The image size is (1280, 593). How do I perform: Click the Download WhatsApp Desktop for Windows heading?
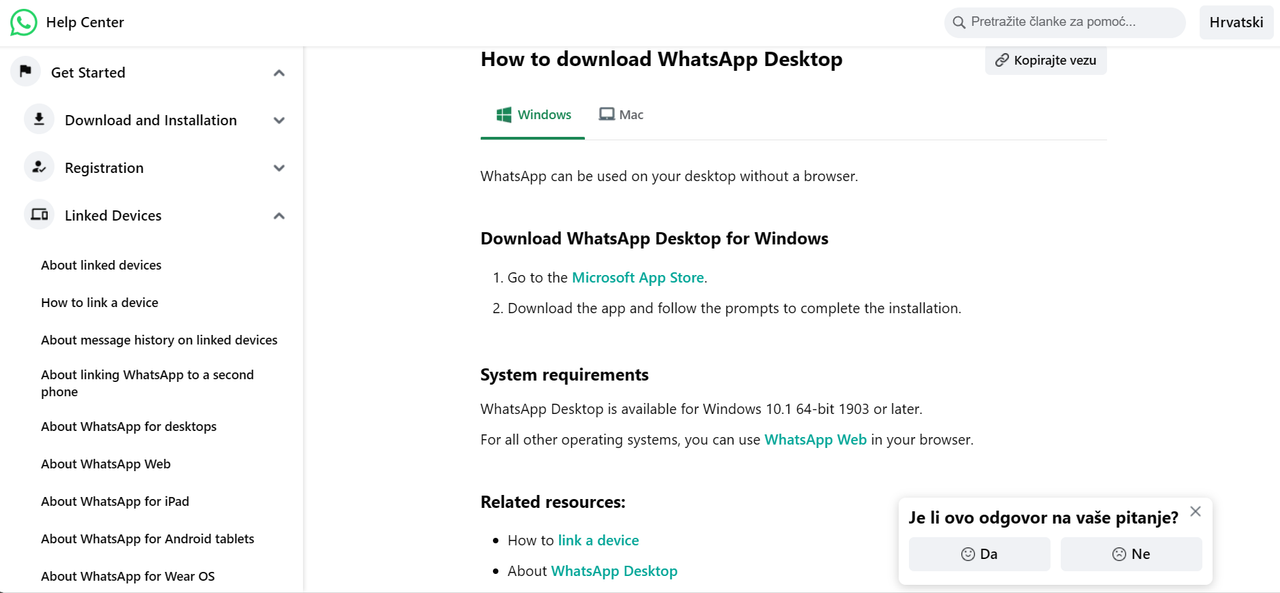(x=654, y=239)
